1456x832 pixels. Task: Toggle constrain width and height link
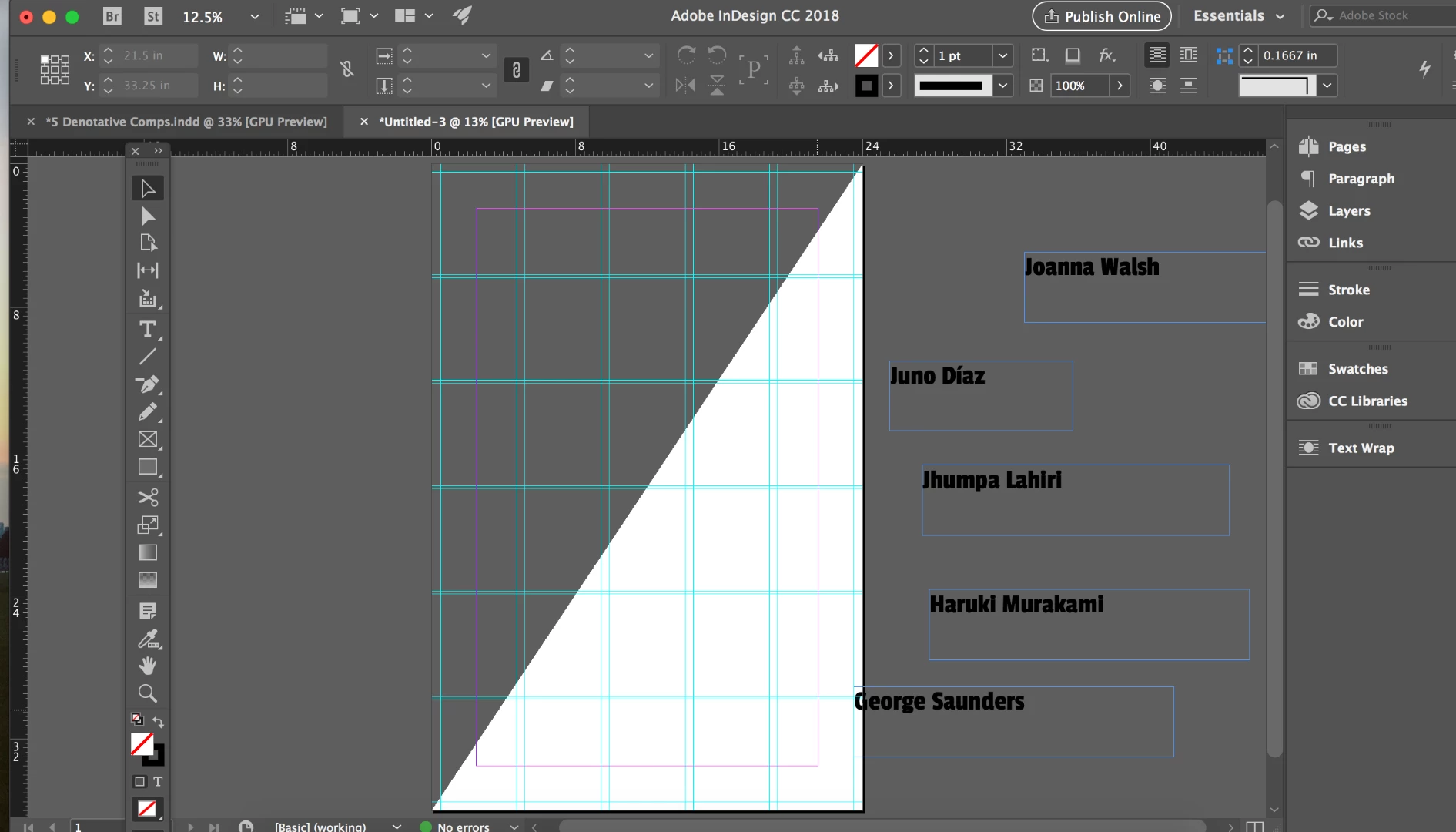[347, 70]
